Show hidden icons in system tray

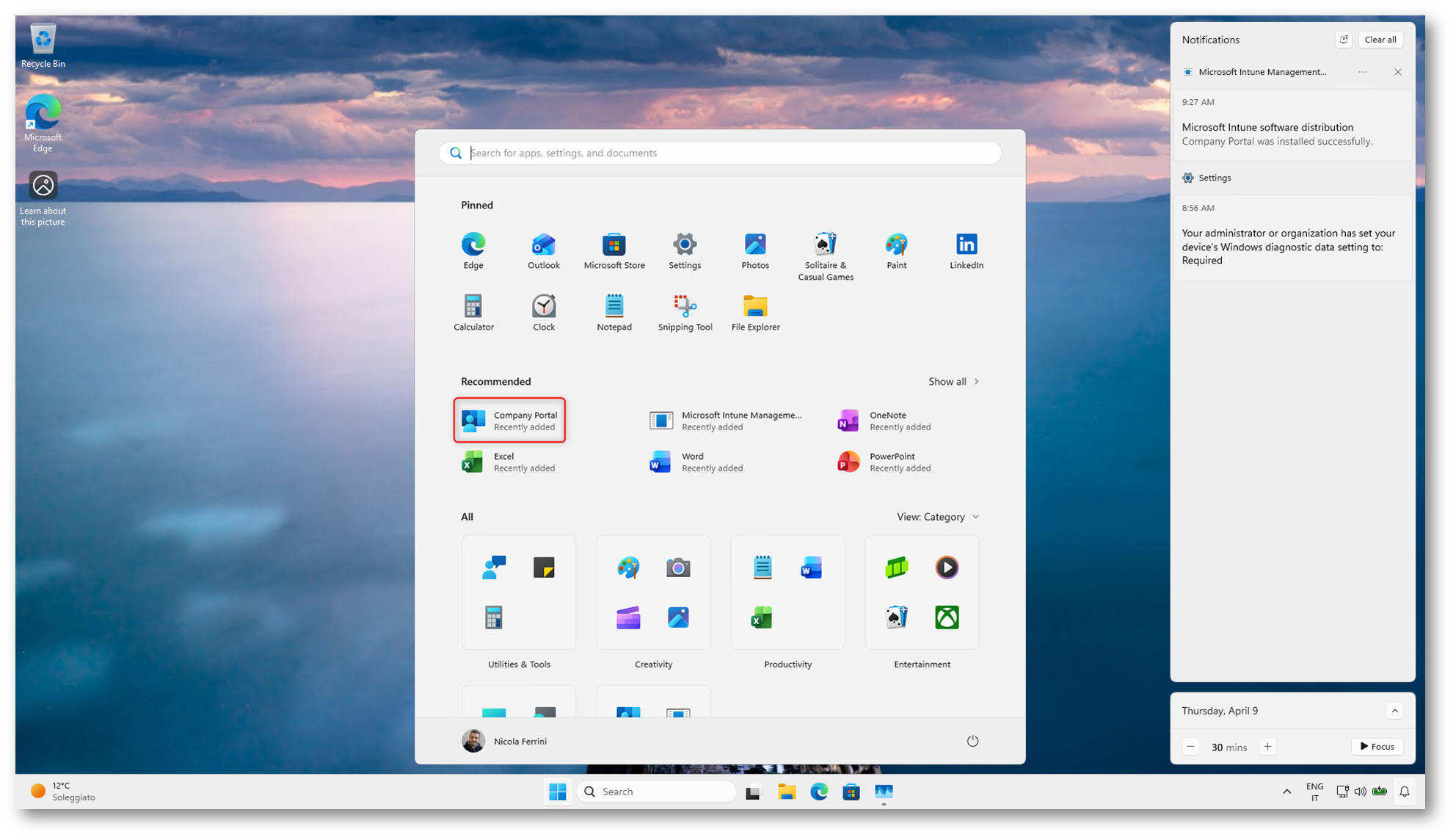pos(1286,792)
